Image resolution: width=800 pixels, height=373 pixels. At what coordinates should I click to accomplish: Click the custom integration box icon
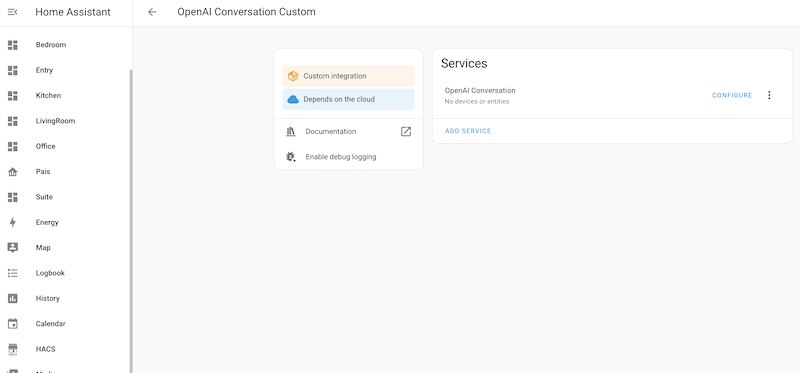[x=293, y=76]
